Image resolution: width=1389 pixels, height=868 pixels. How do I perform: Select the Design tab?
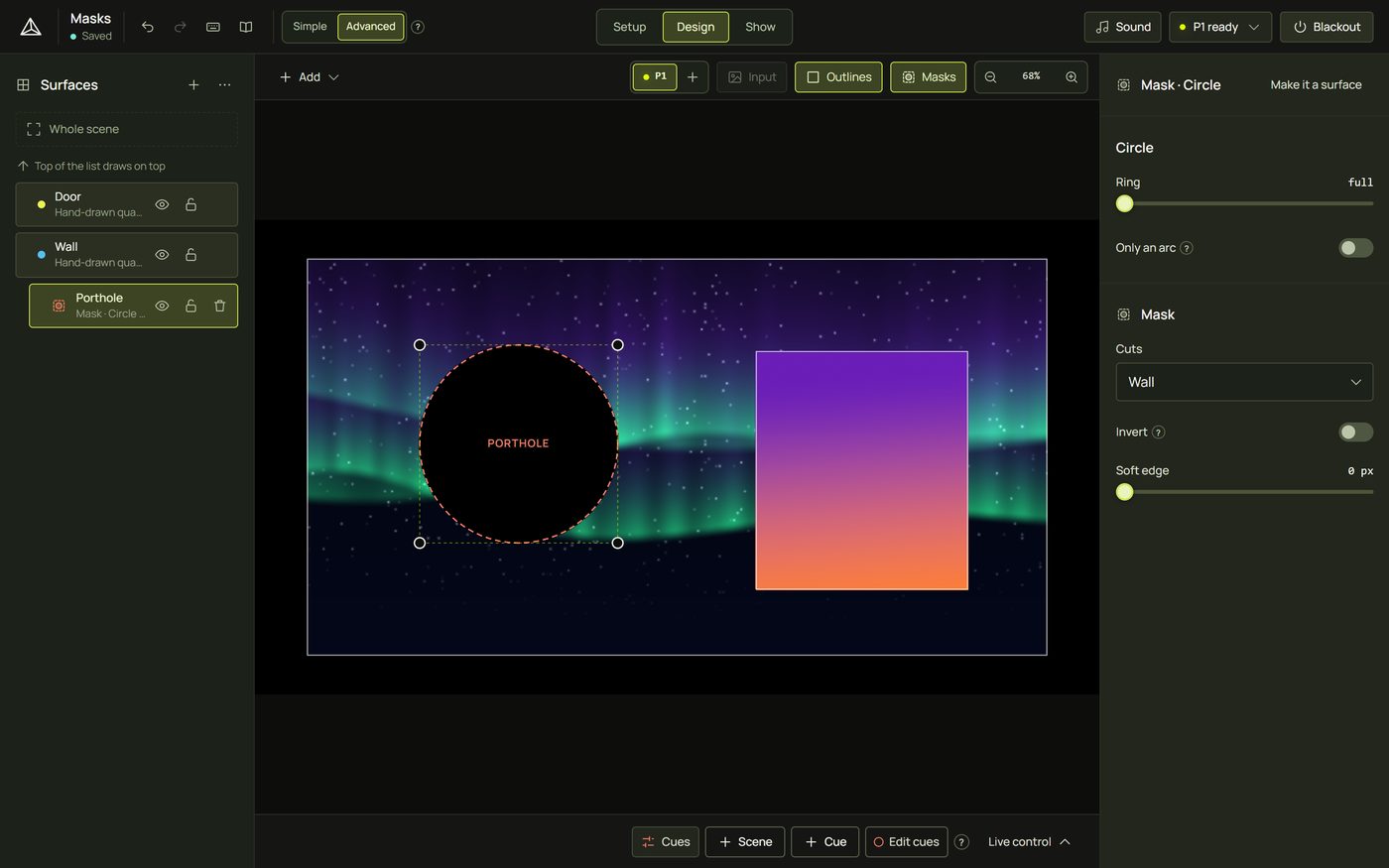[695, 27]
